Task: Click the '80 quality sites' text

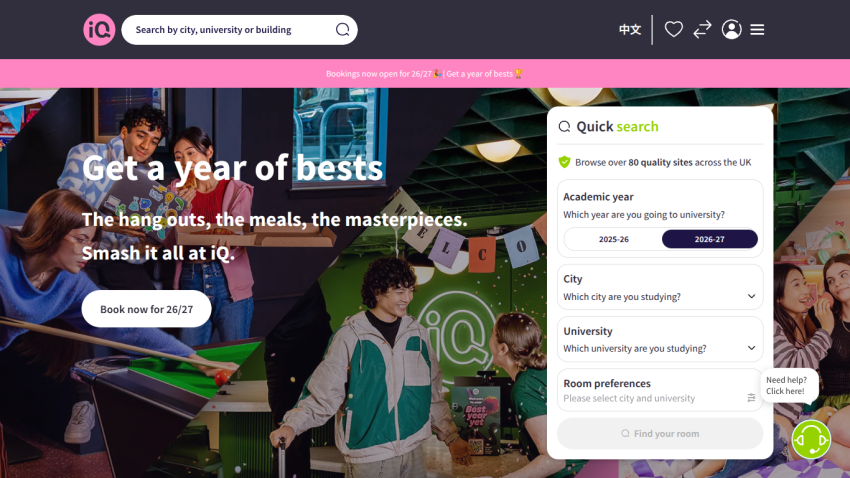Action: pos(660,162)
